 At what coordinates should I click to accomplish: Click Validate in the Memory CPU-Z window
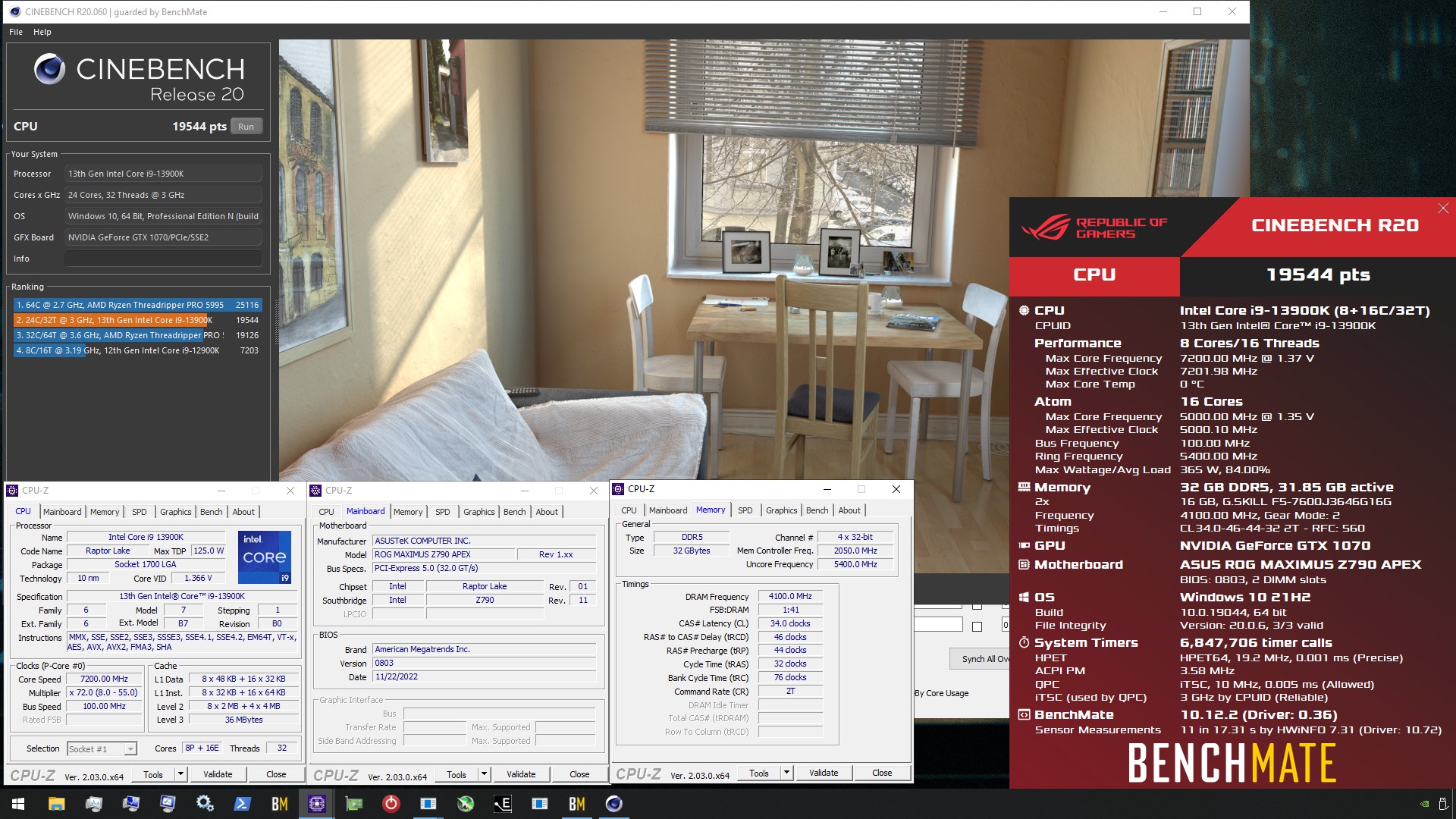point(824,773)
